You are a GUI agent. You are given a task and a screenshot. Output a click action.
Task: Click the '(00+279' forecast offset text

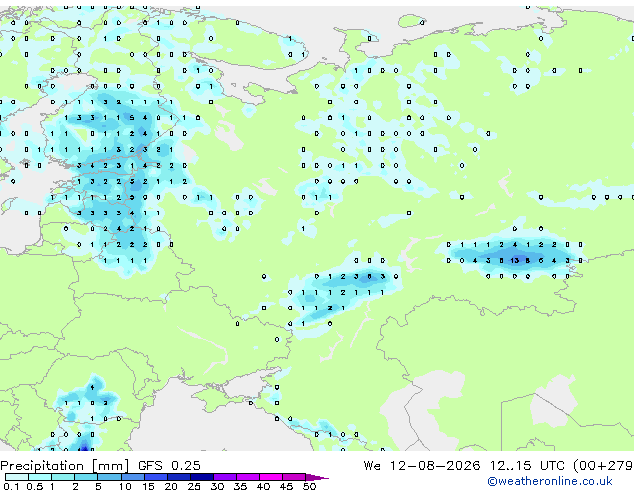click(603, 466)
